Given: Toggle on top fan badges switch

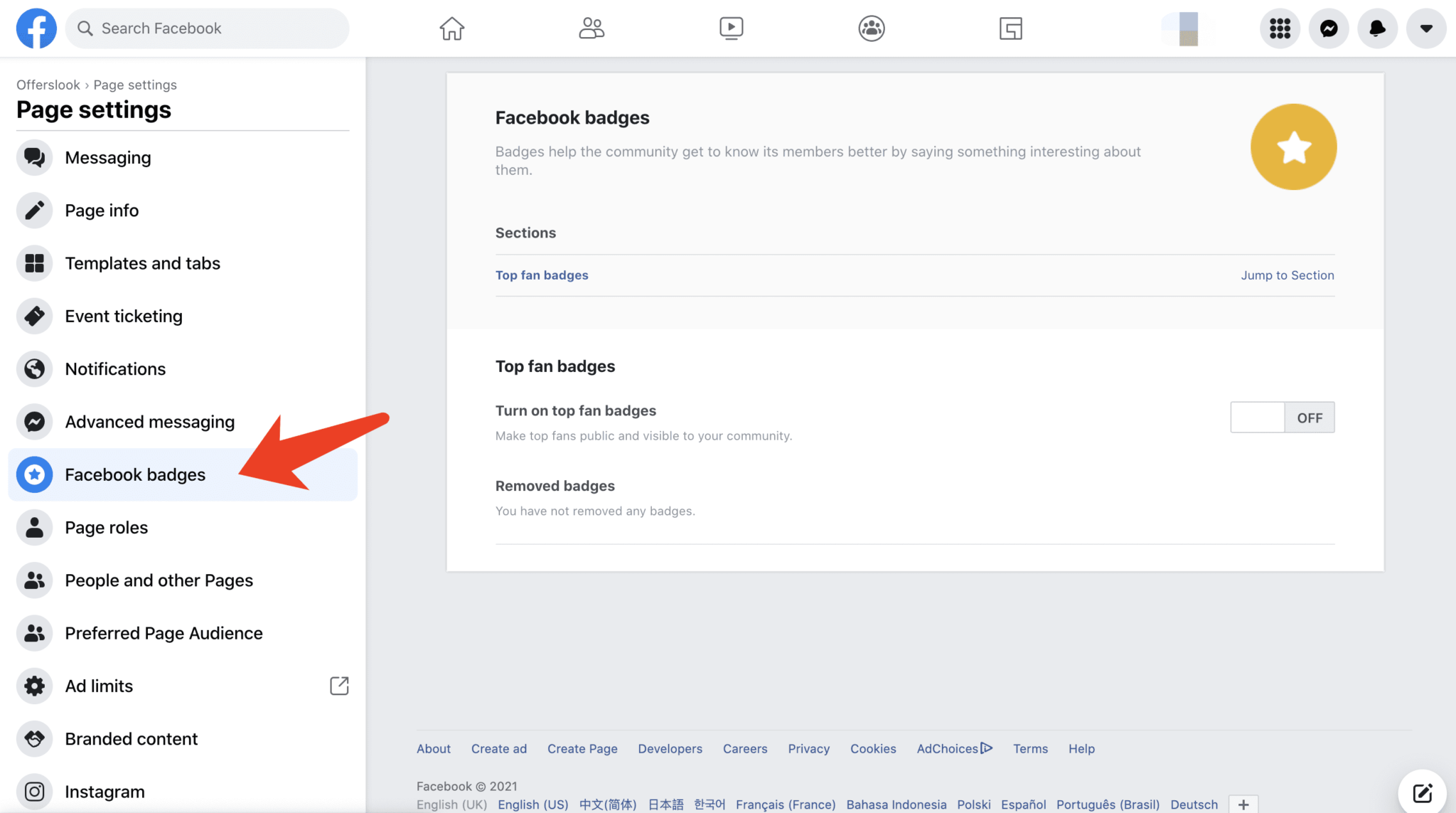Looking at the screenshot, I should [1282, 417].
